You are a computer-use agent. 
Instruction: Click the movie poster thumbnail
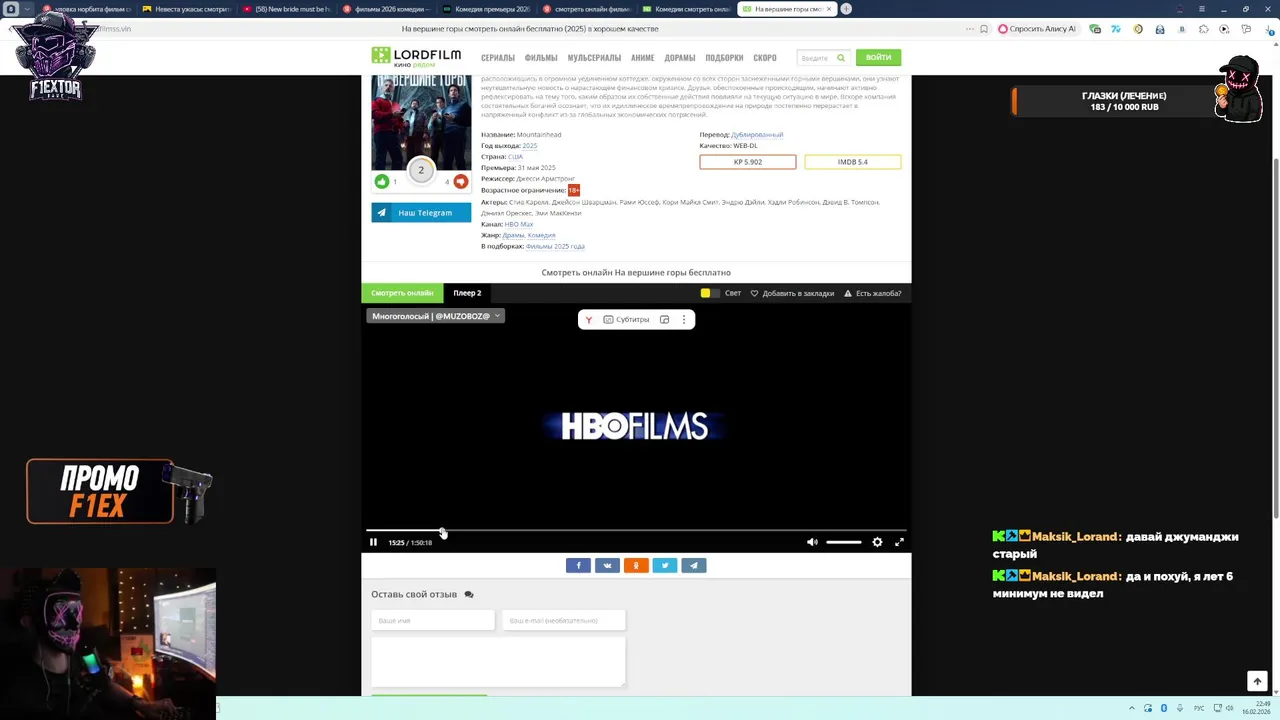pyautogui.click(x=421, y=122)
